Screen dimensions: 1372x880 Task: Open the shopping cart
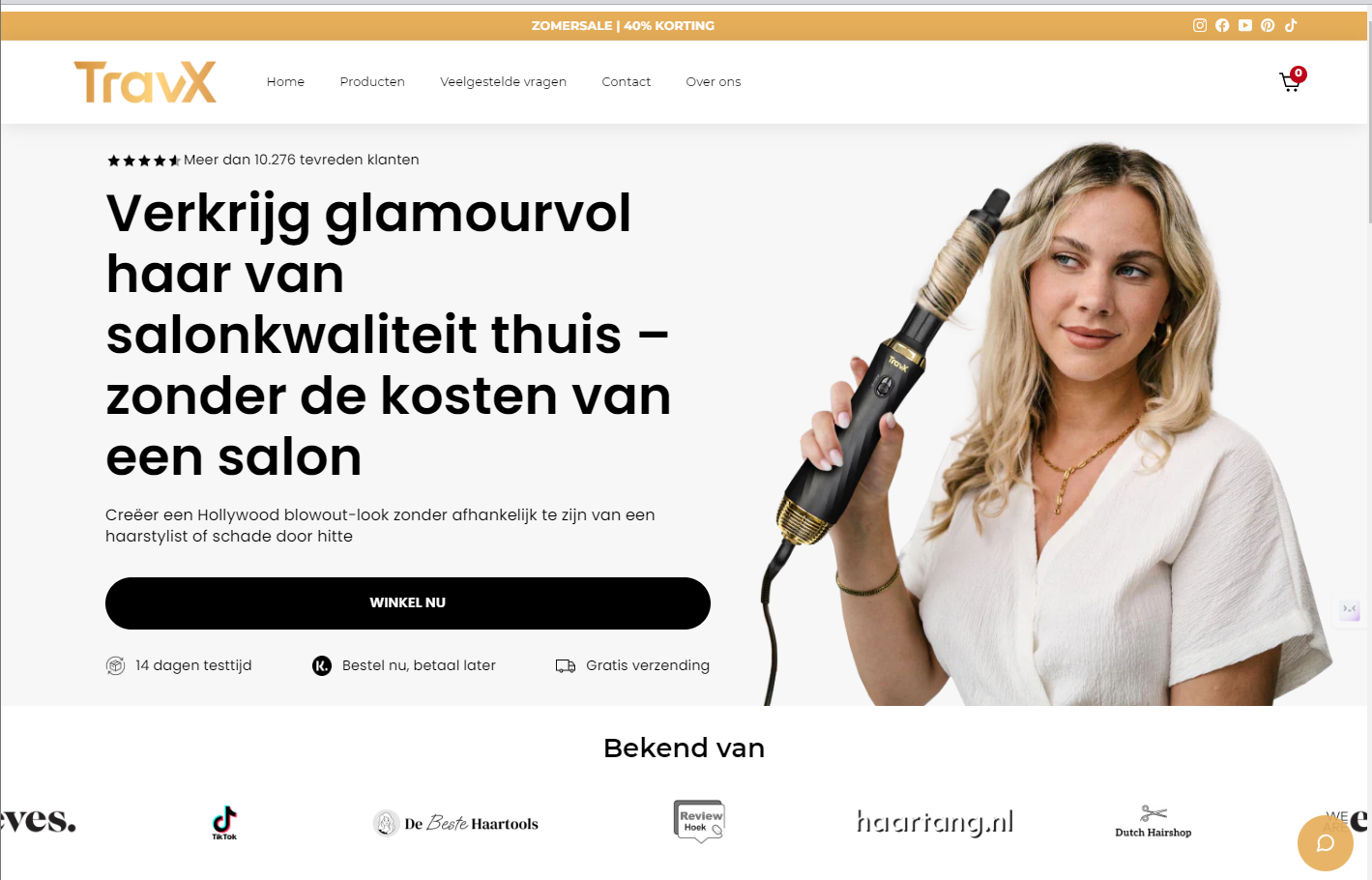tap(1291, 80)
